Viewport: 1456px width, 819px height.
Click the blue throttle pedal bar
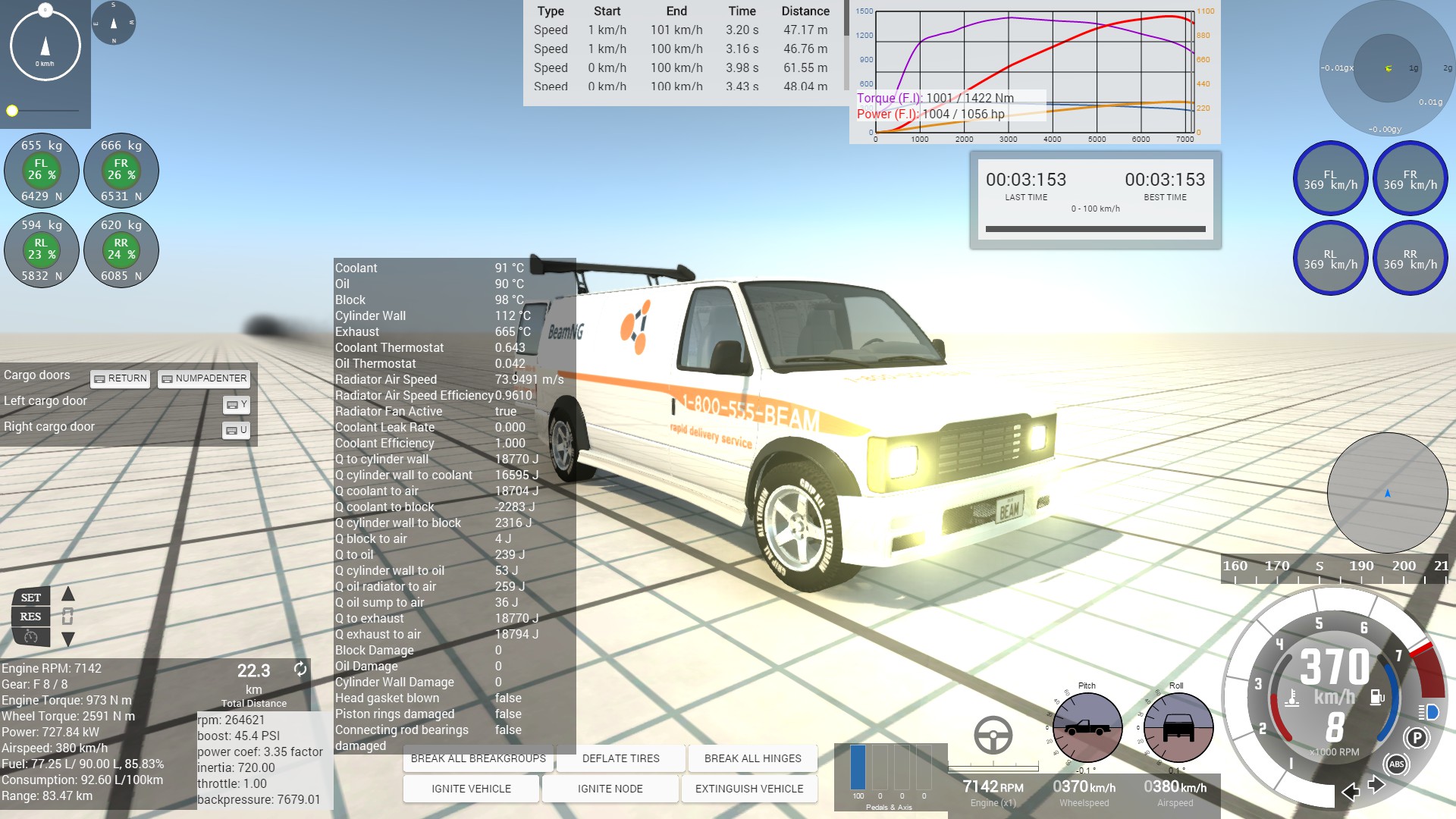tap(858, 767)
